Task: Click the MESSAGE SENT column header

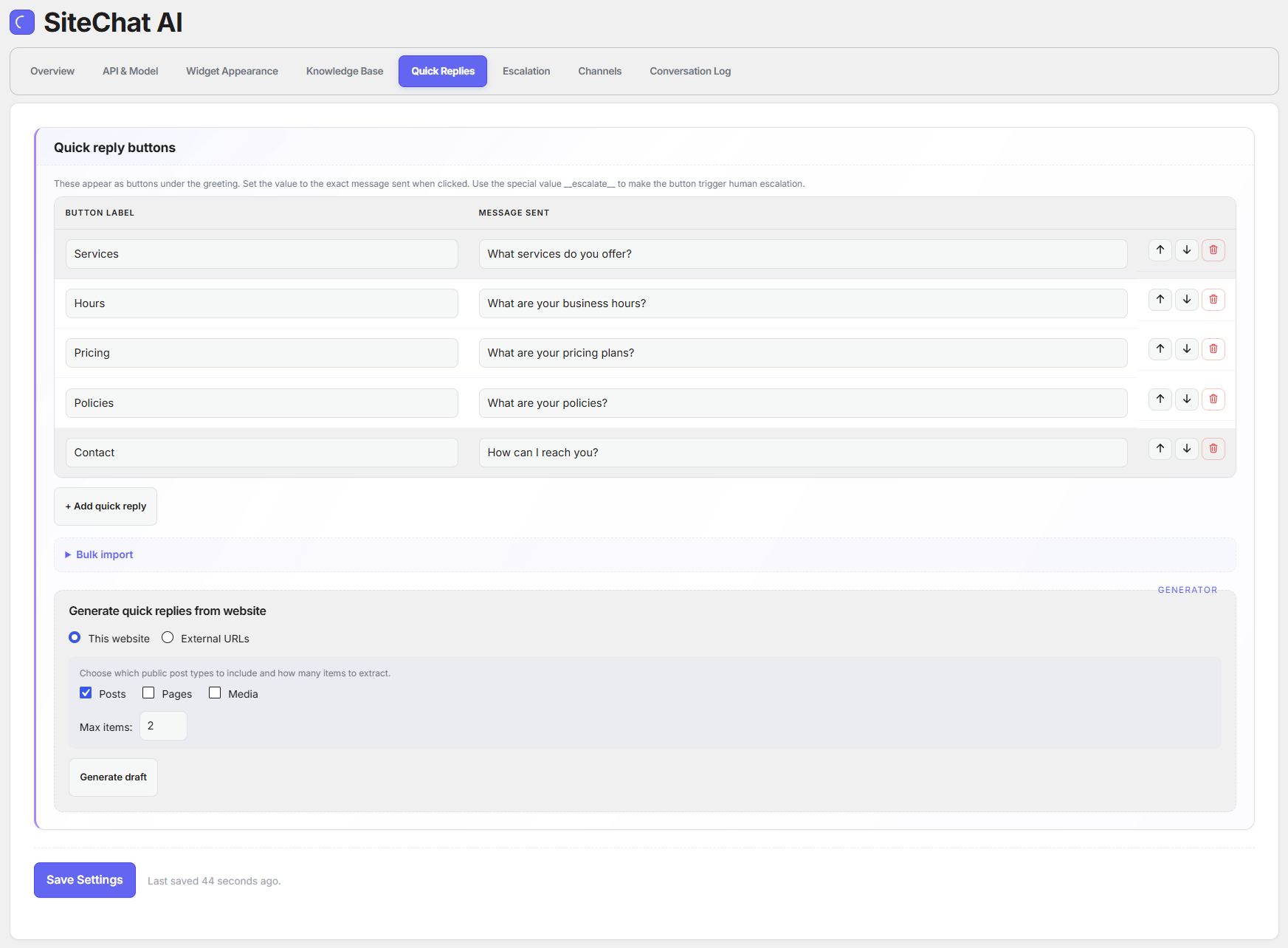Action: [514, 213]
